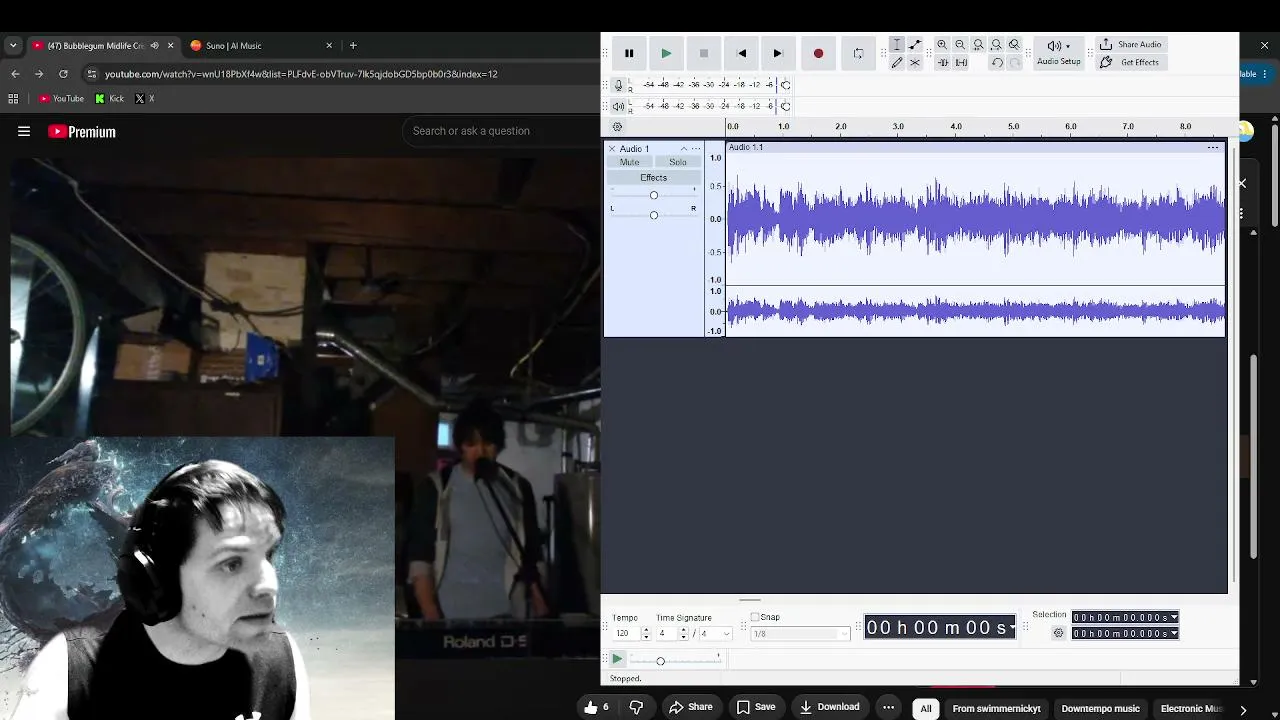Start recording with the red Record button

pos(818,53)
